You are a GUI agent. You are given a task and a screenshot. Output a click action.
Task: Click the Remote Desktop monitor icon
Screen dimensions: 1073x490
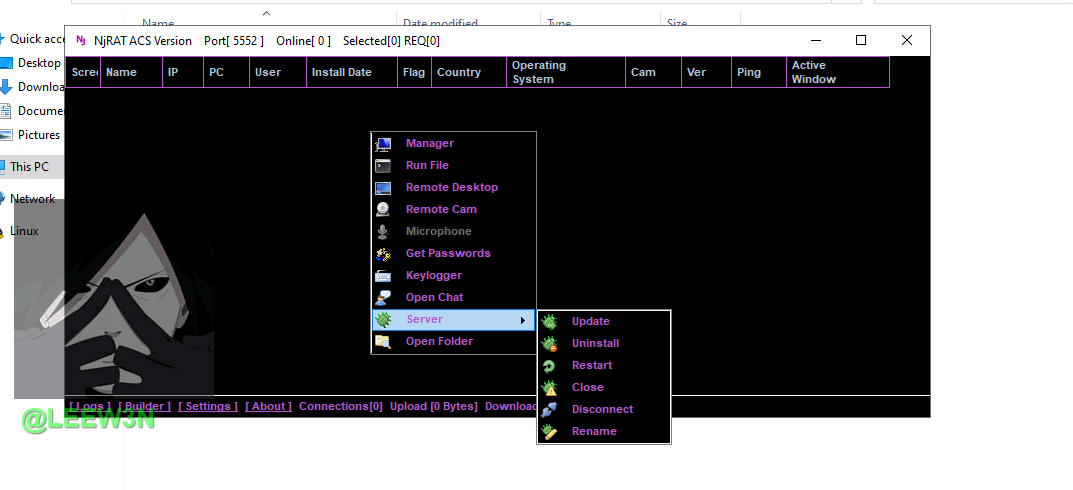(x=383, y=188)
